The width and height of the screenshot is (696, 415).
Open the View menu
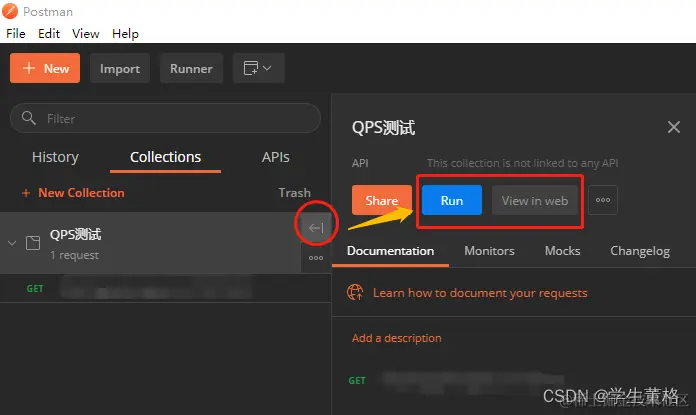86,34
